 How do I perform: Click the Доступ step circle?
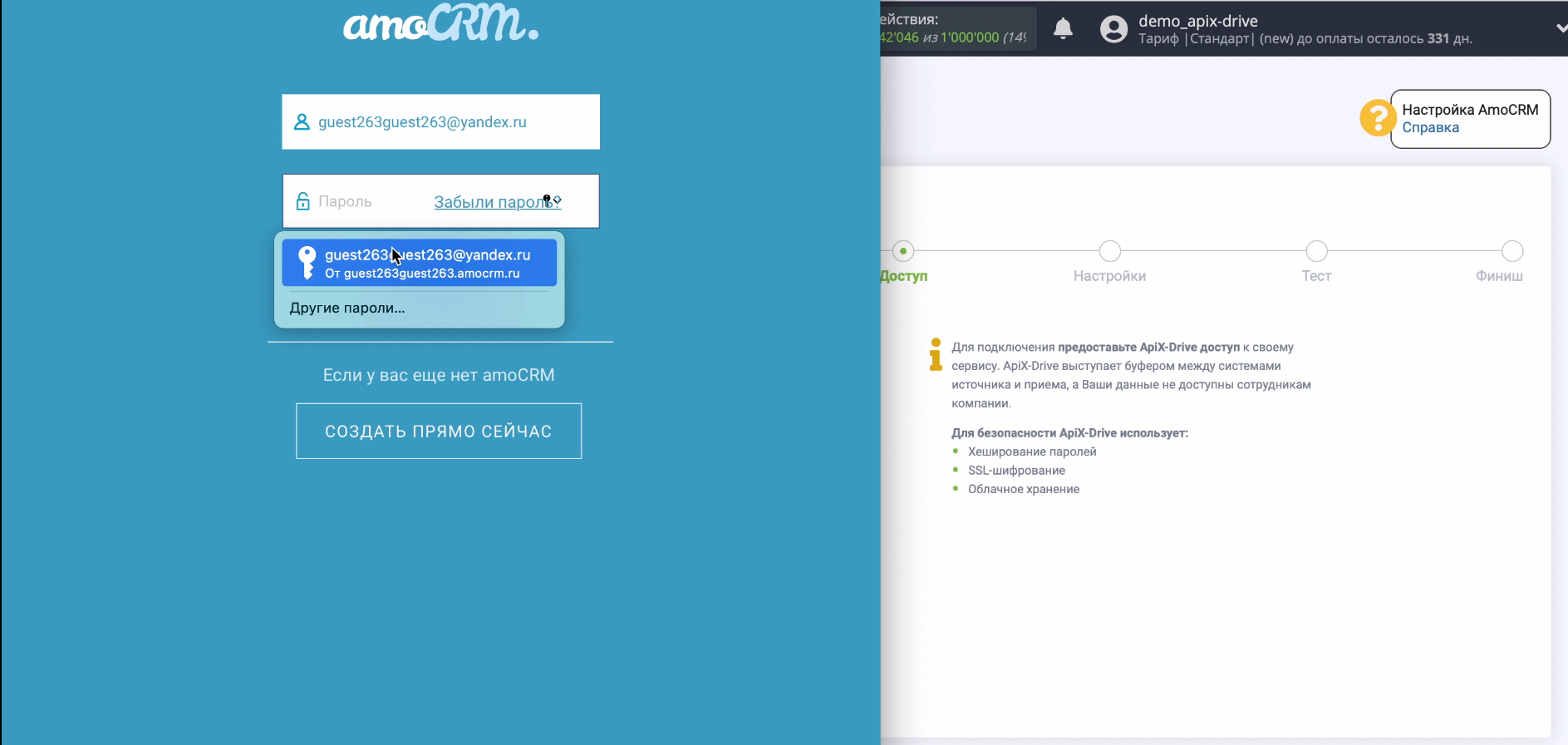pyautogui.click(x=903, y=251)
